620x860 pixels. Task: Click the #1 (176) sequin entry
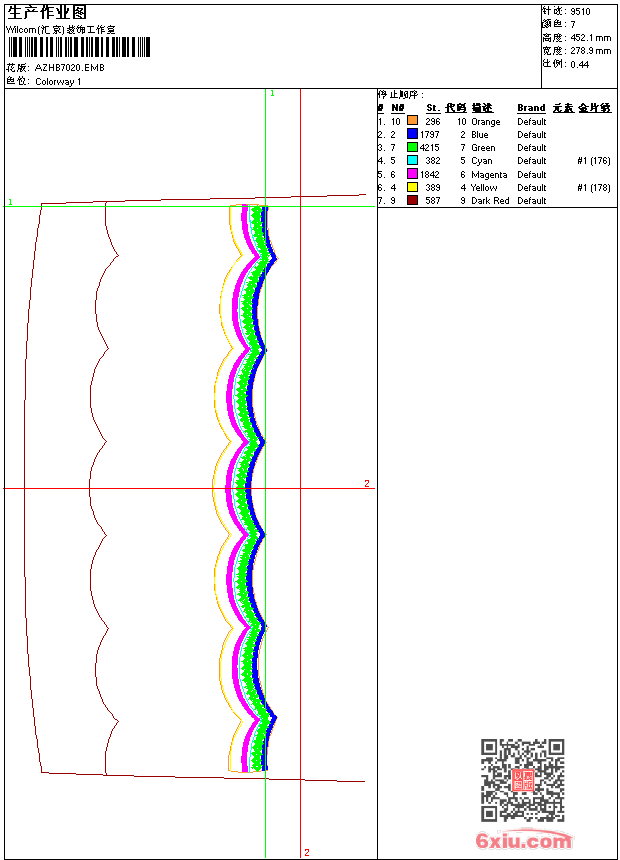[593, 160]
